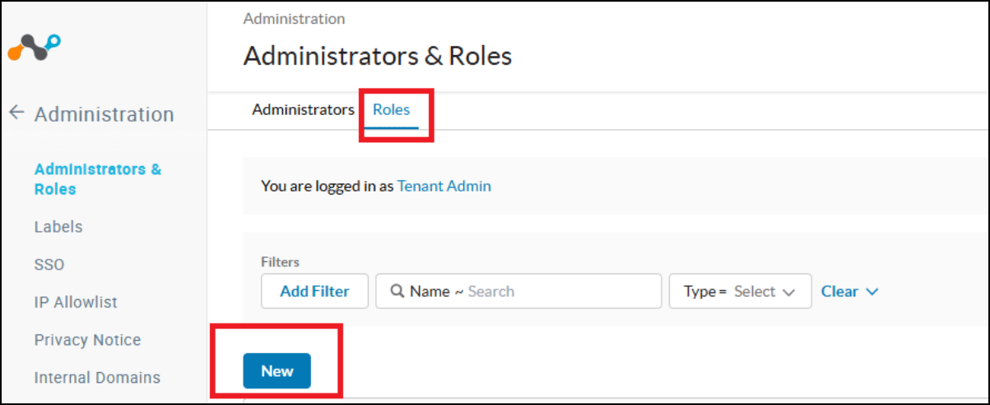Open the IP Allowlist page

[75, 302]
